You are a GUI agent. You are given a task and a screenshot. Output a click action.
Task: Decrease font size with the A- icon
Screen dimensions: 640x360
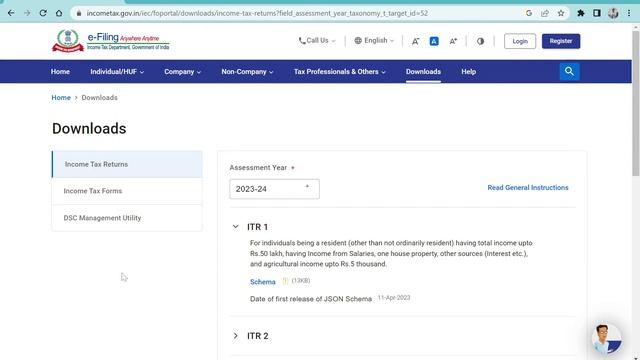click(415, 41)
